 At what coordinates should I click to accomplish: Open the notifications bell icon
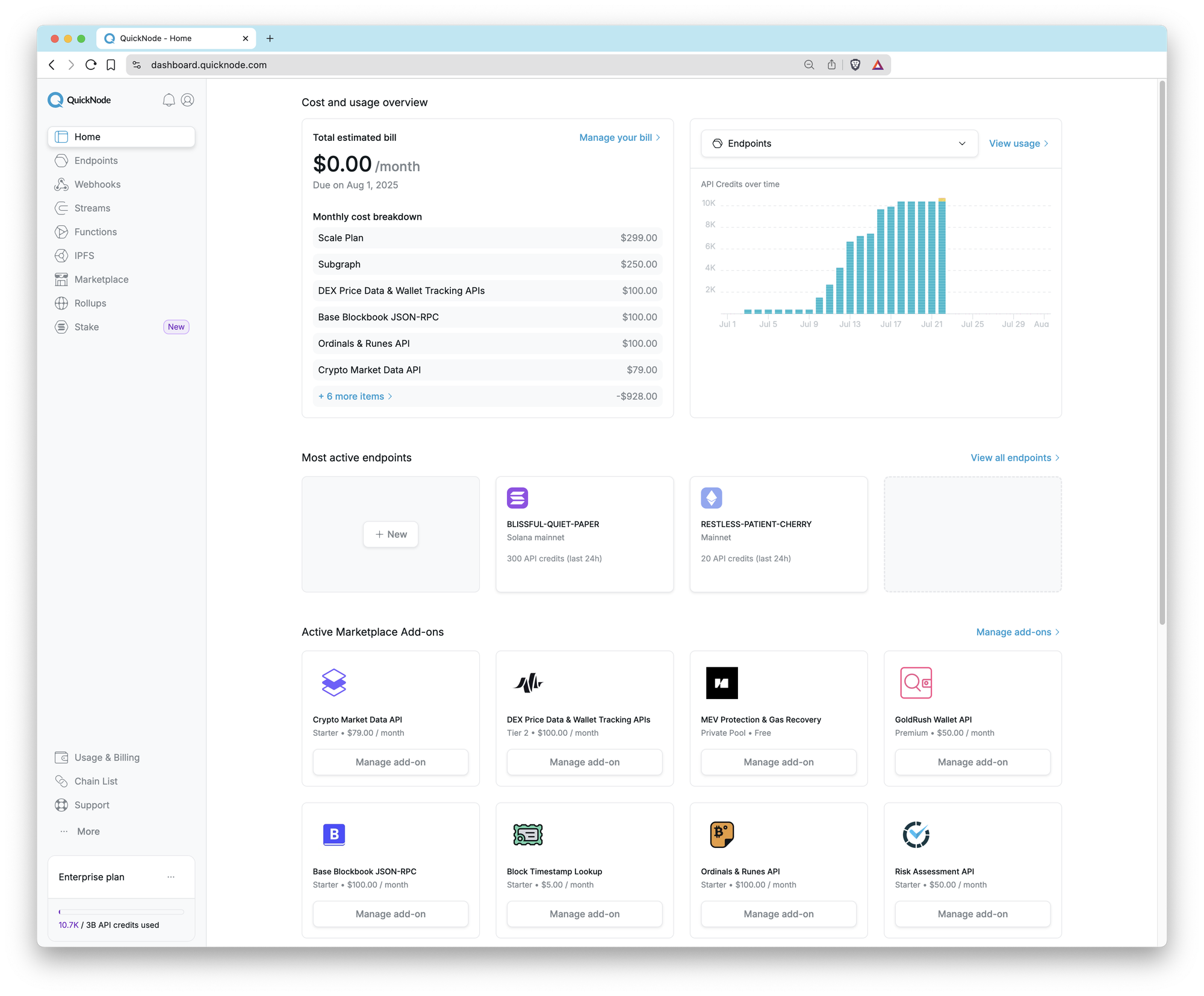tap(169, 100)
